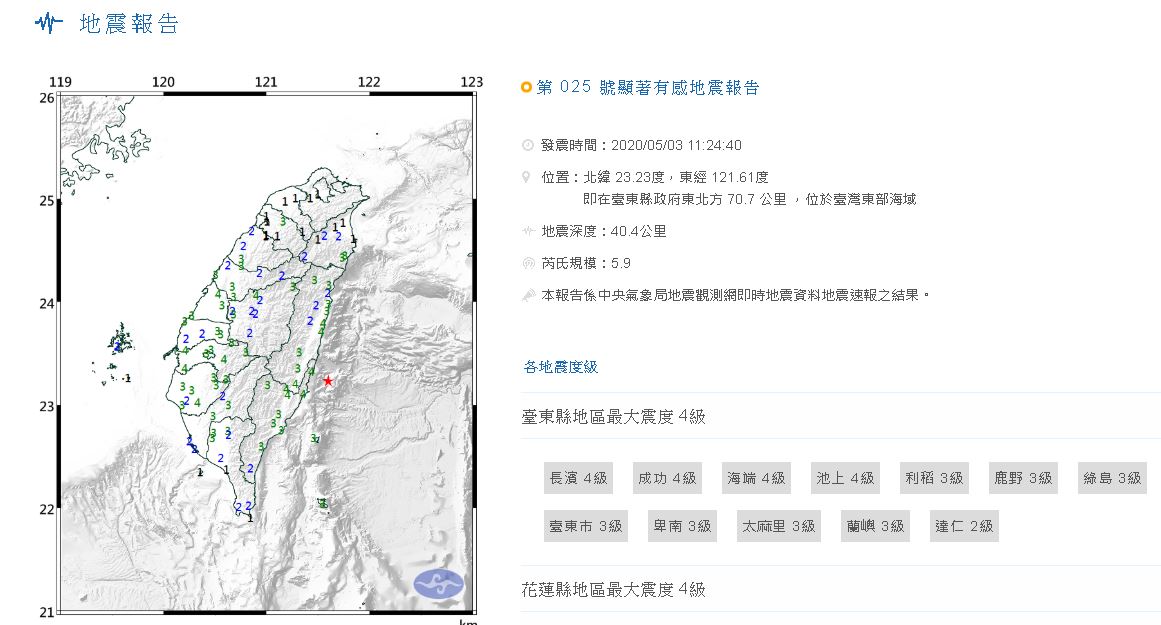Viewport: 1161px width, 625px height.
Task: Select the 綠島 3級 intensity tile
Action: [1111, 478]
